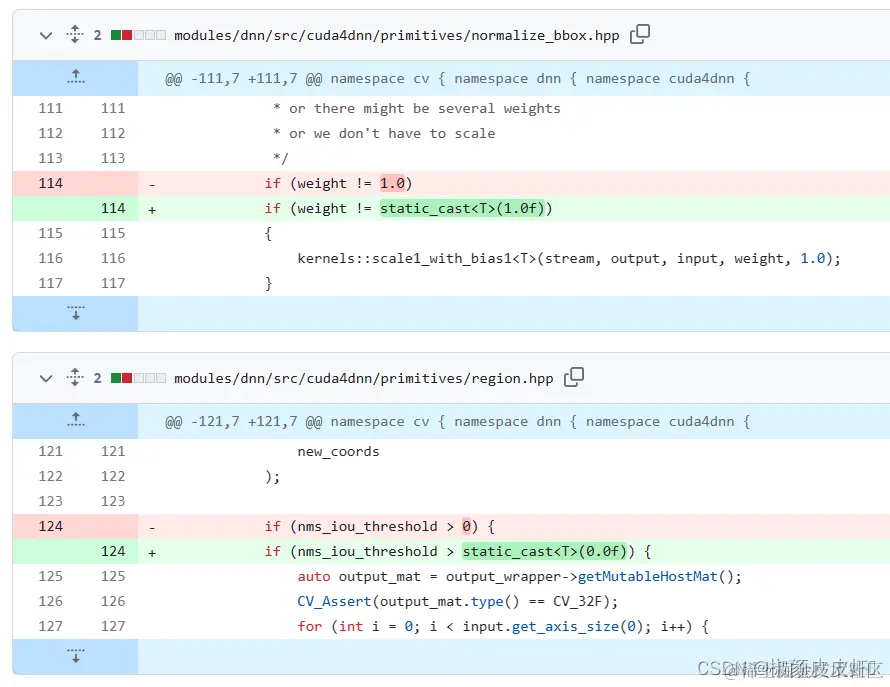The image size is (890, 687).
Task: Expand lines above line 111 hunk
Action: 75,78
